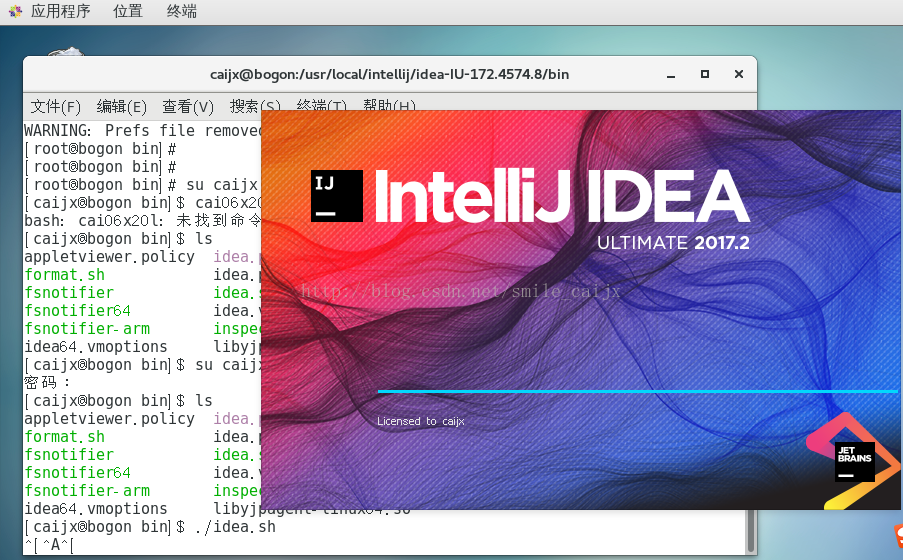Click the "bash: cai06x20l" error line

click(143, 221)
